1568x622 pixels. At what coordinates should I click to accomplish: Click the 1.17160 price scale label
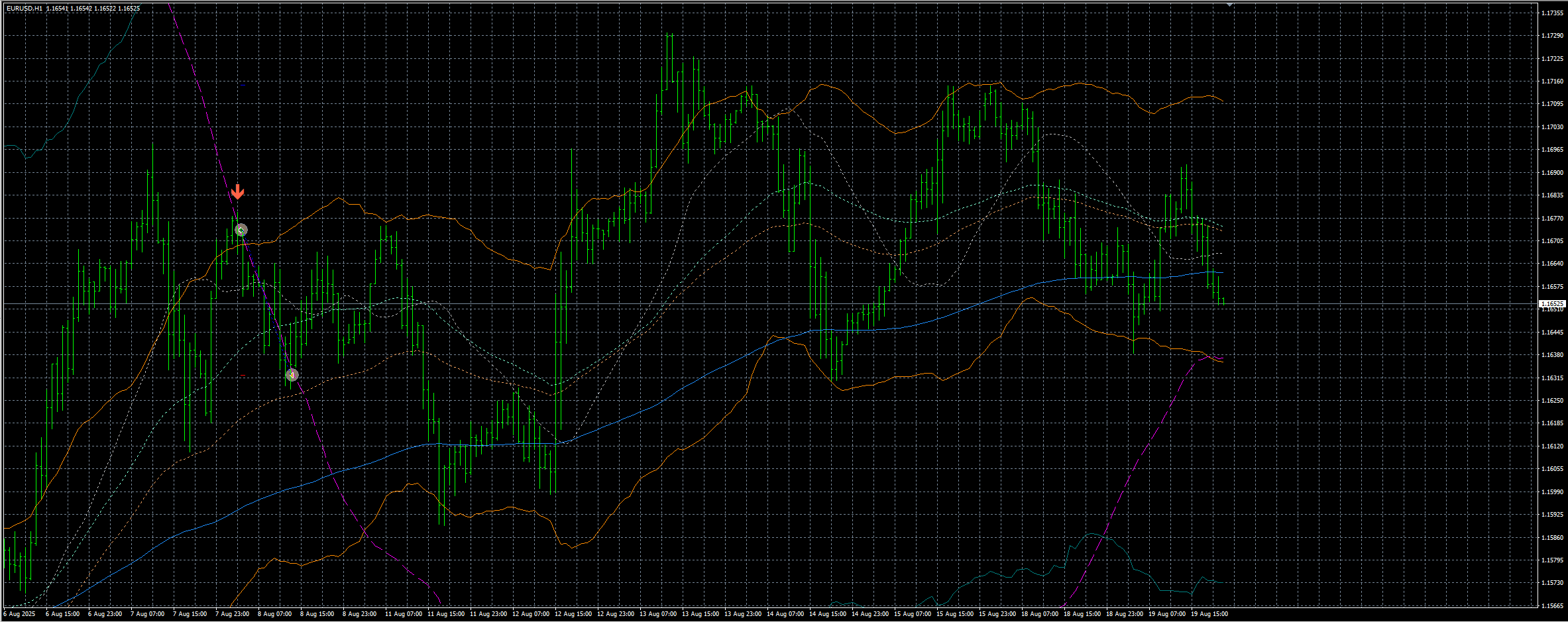pos(1552,81)
